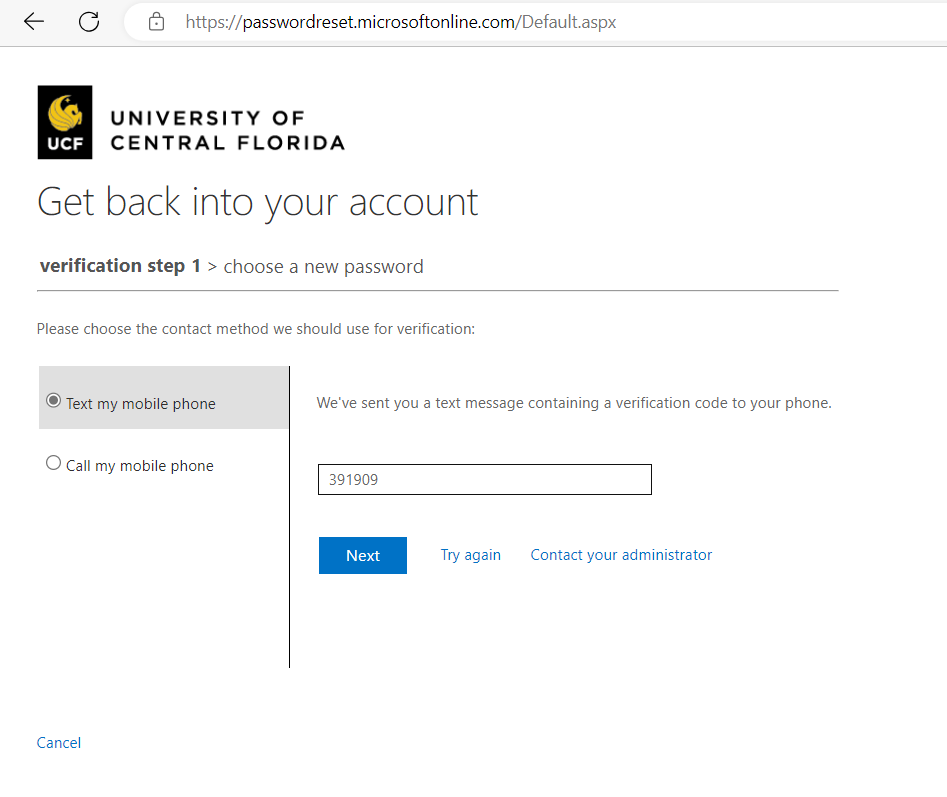This screenshot has width=947, height=797.
Task: Select the Call my mobile phone radio button
Action: [x=53, y=463]
